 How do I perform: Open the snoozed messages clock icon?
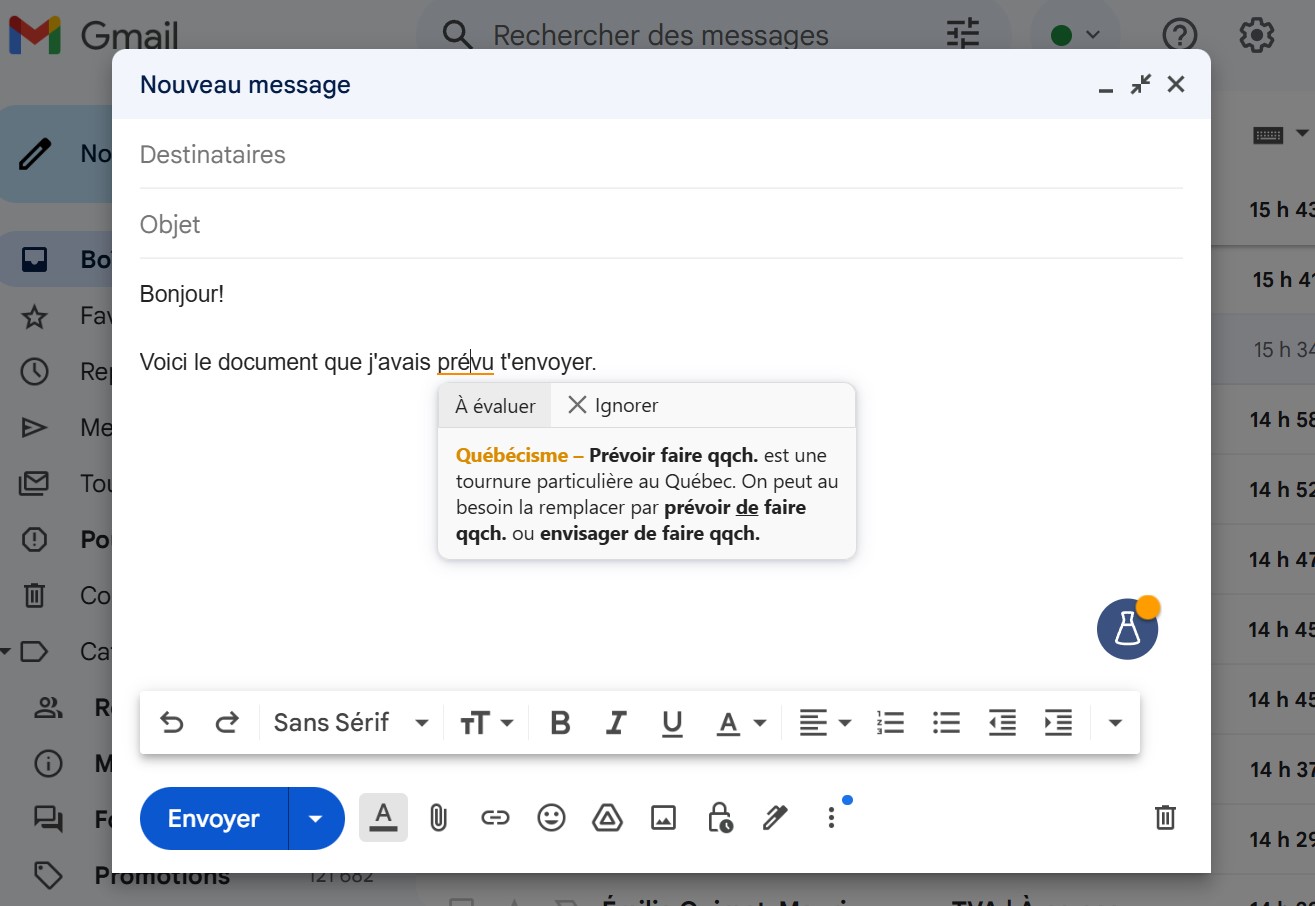34,372
